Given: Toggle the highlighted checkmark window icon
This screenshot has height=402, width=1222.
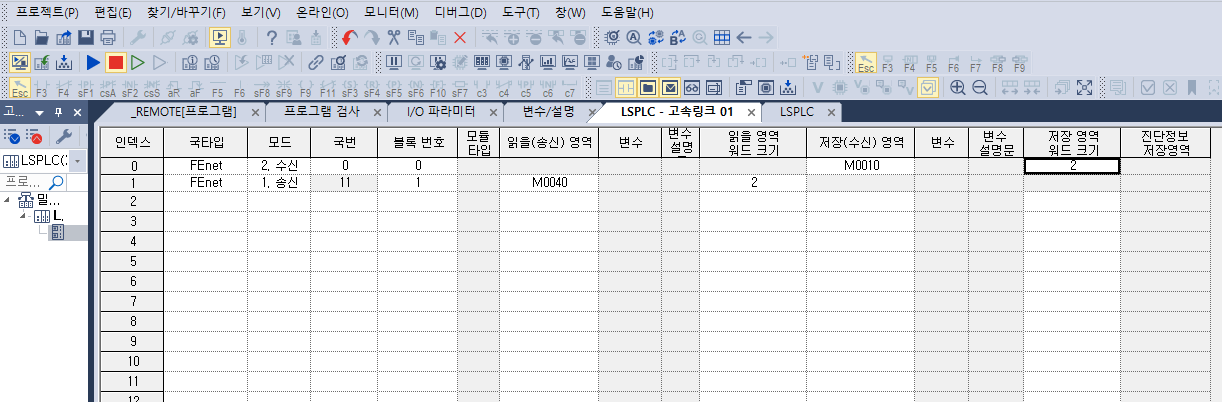Looking at the screenshot, I should [929, 87].
